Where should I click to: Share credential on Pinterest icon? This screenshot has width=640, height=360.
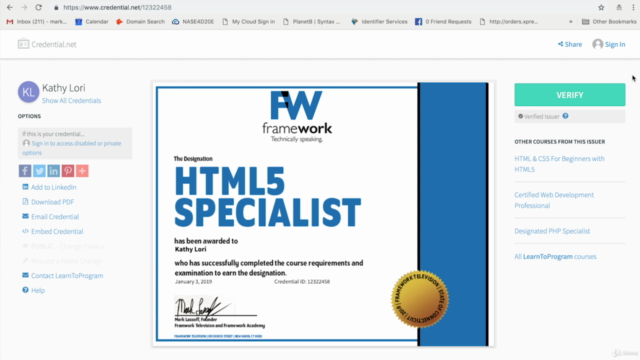pos(68,171)
